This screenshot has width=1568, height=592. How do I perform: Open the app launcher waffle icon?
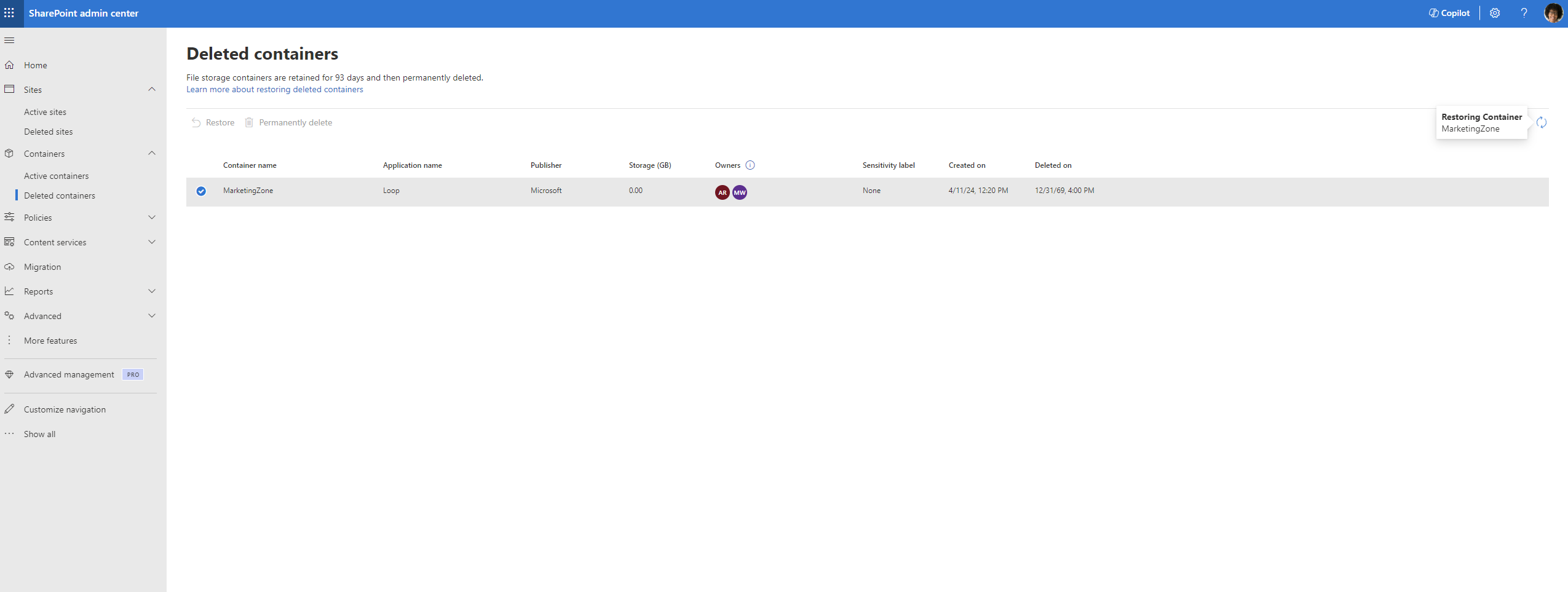point(9,13)
